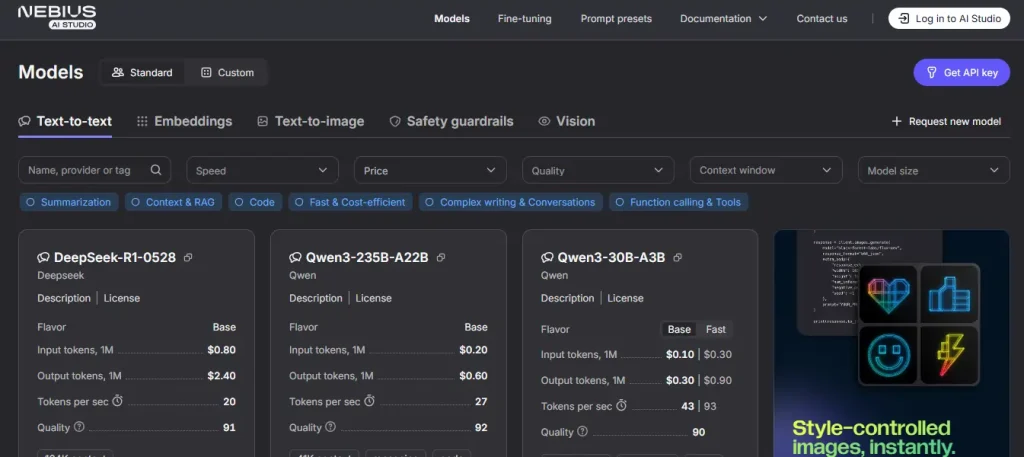1024x457 pixels.
Task: Open Qwen3-30B-A3B License link
Action: [626, 298]
